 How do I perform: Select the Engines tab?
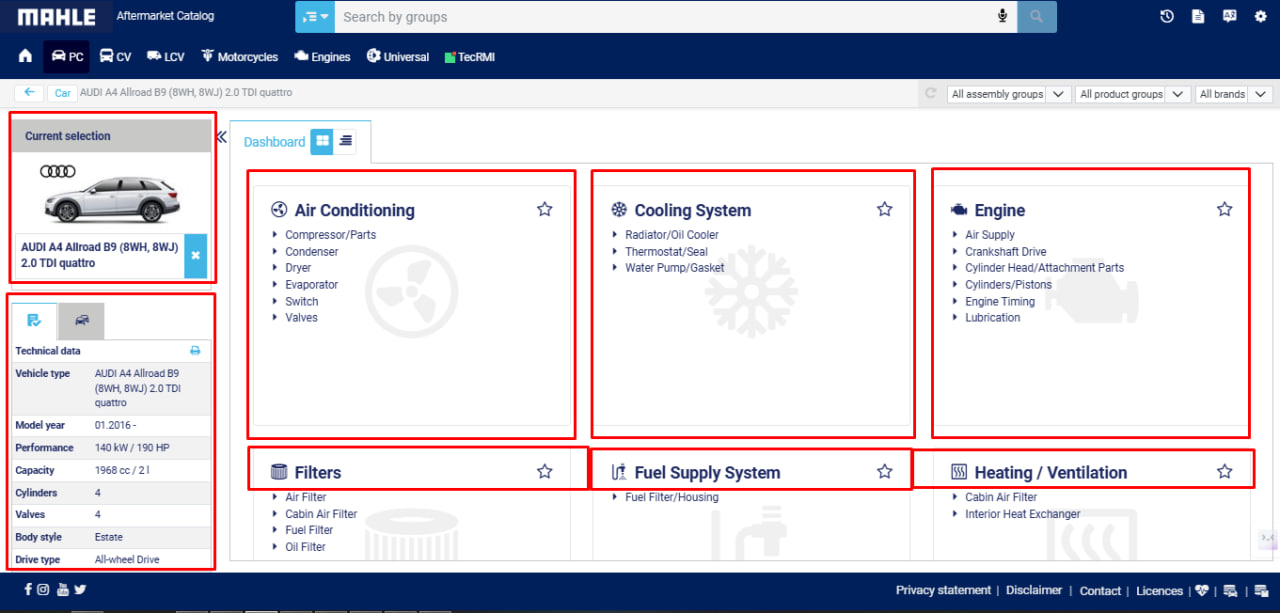tap(322, 57)
